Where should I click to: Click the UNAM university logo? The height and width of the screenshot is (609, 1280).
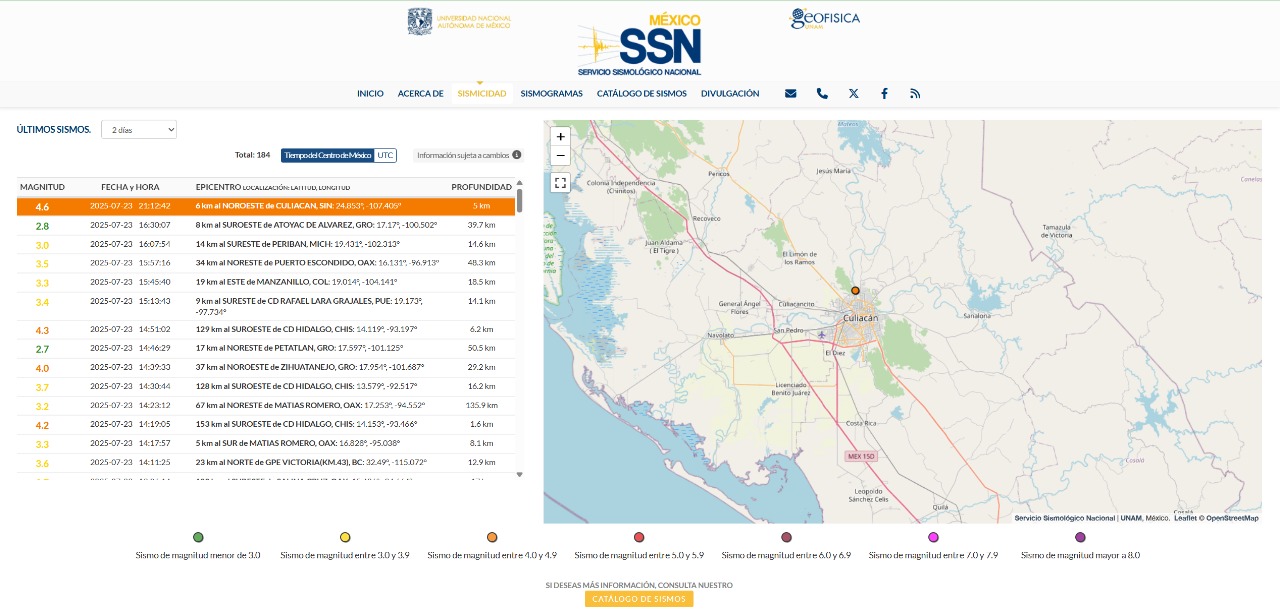point(459,21)
